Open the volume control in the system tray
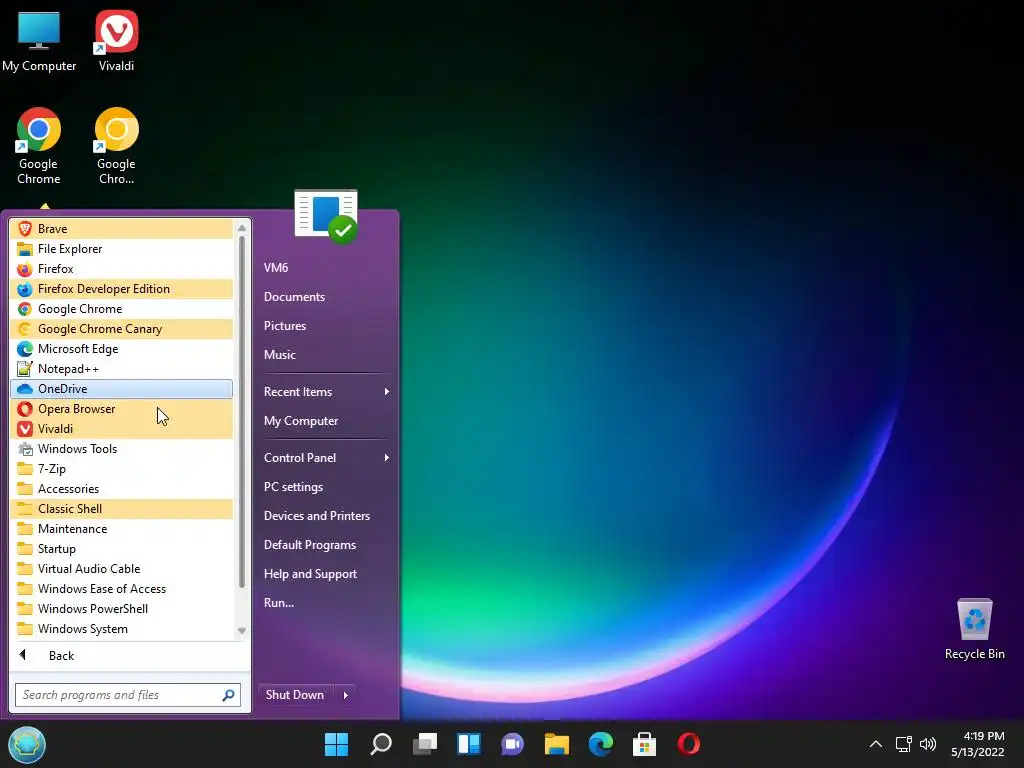The height and width of the screenshot is (768, 1024). [x=928, y=744]
